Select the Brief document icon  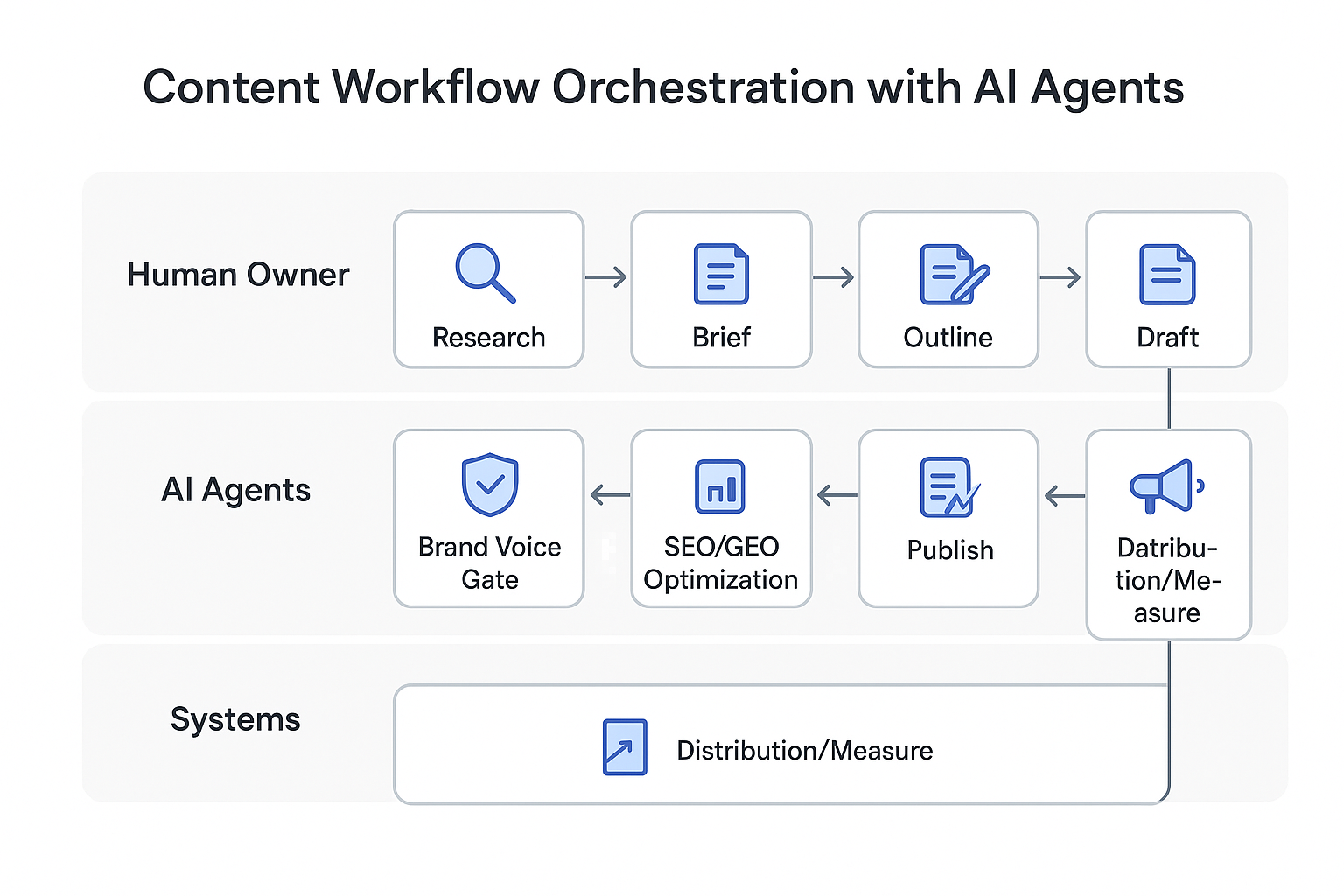coord(720,272)
